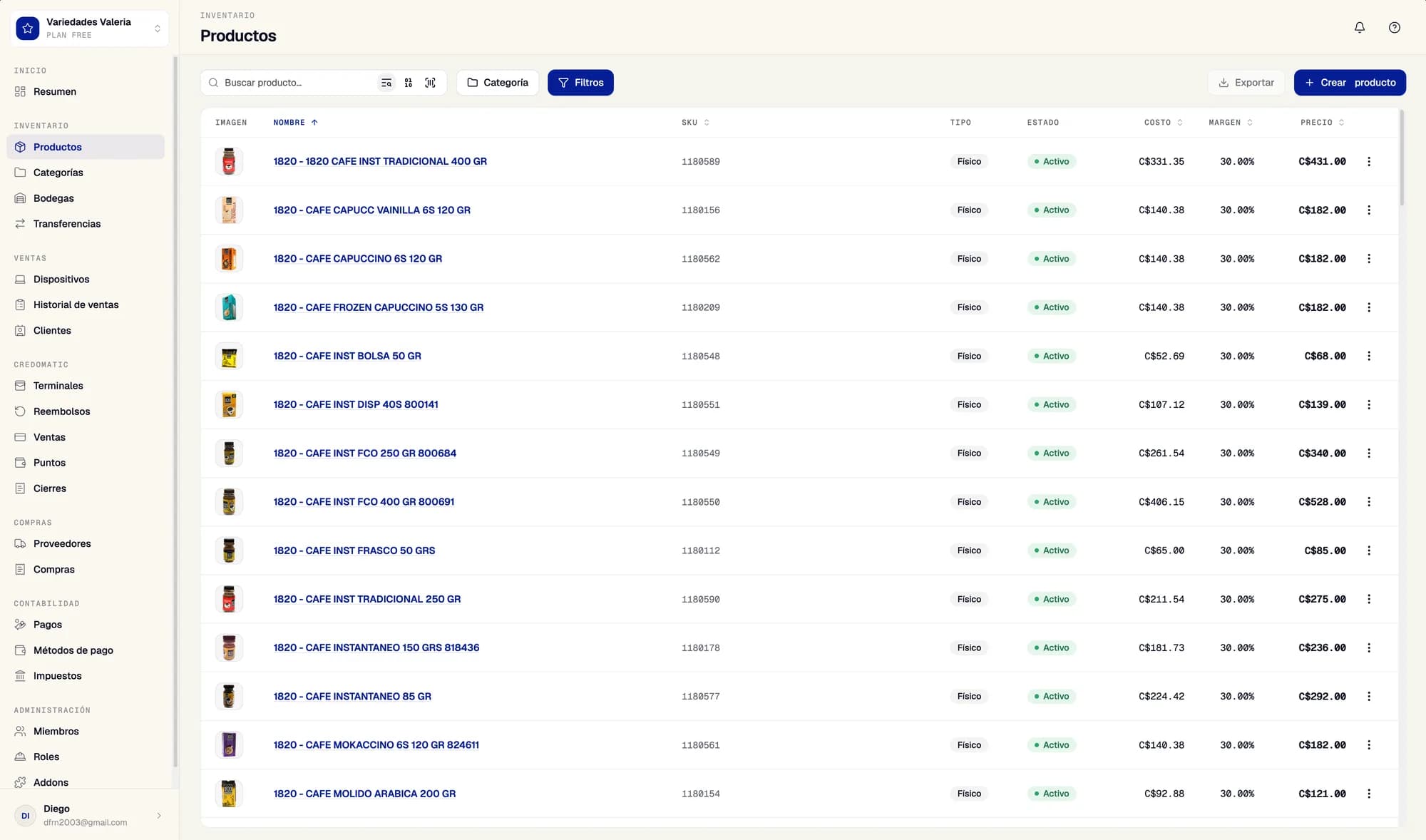The image size is (1426, 840).
Task: Open row actions for CAFE MOLIDO ARABICA 200 GR
Action: pos(1369,794)
